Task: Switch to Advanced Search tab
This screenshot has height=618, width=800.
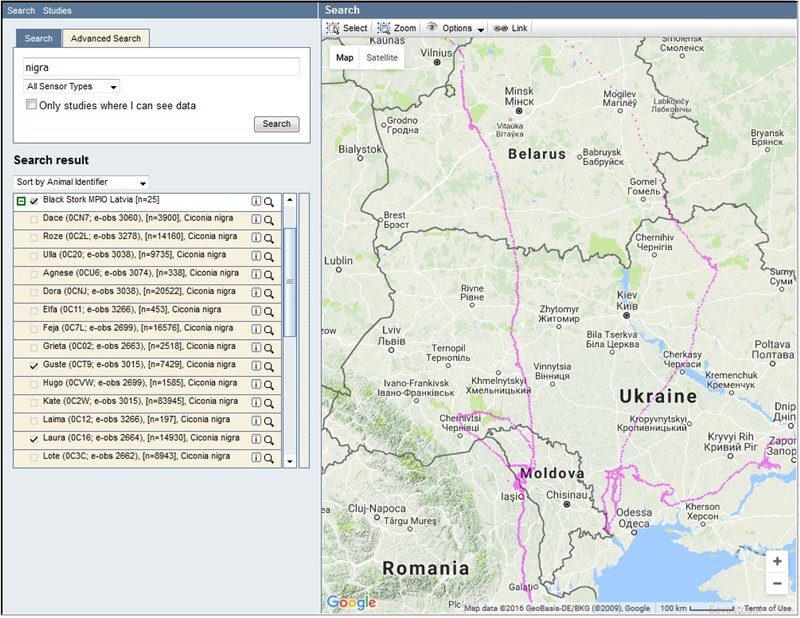Action: pyautogui.click(x=106, y=38)
